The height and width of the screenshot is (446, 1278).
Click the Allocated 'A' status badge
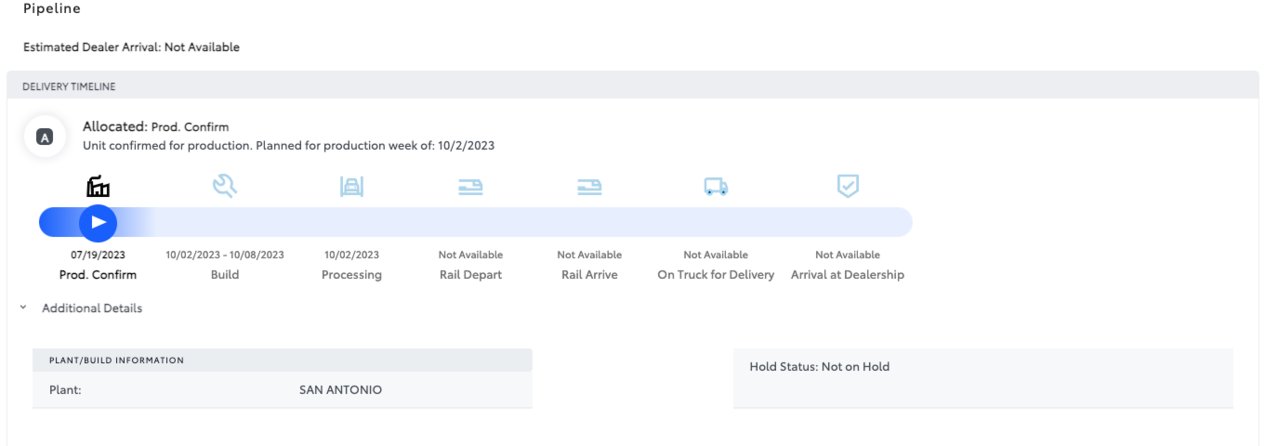click(x=44, y=137)
